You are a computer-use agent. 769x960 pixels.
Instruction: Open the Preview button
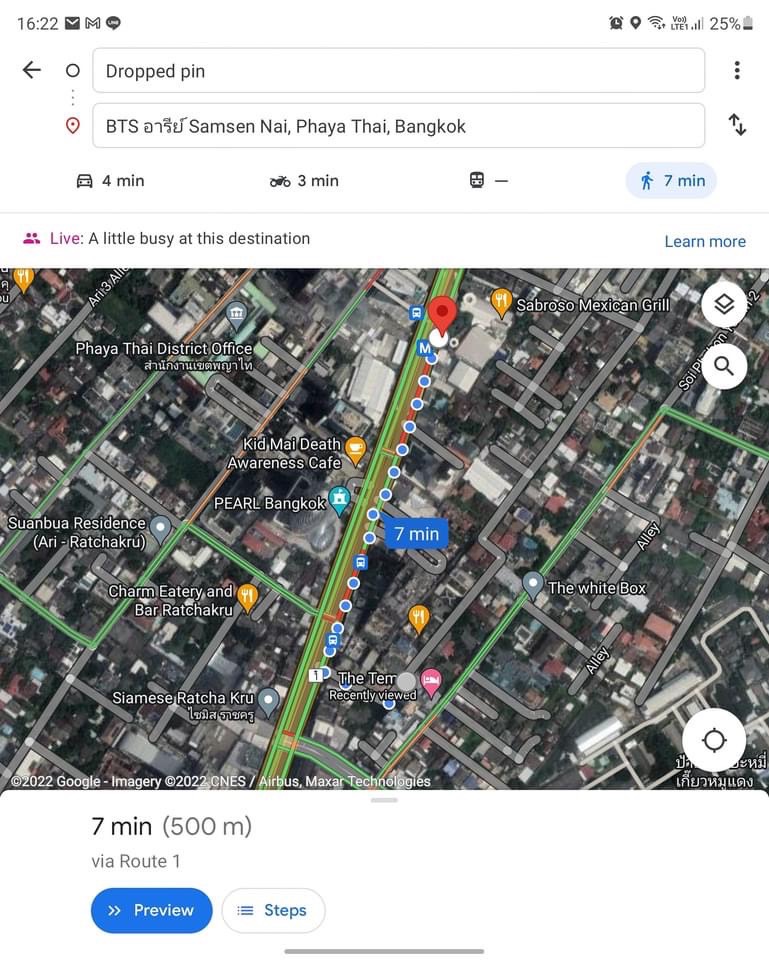151,910
